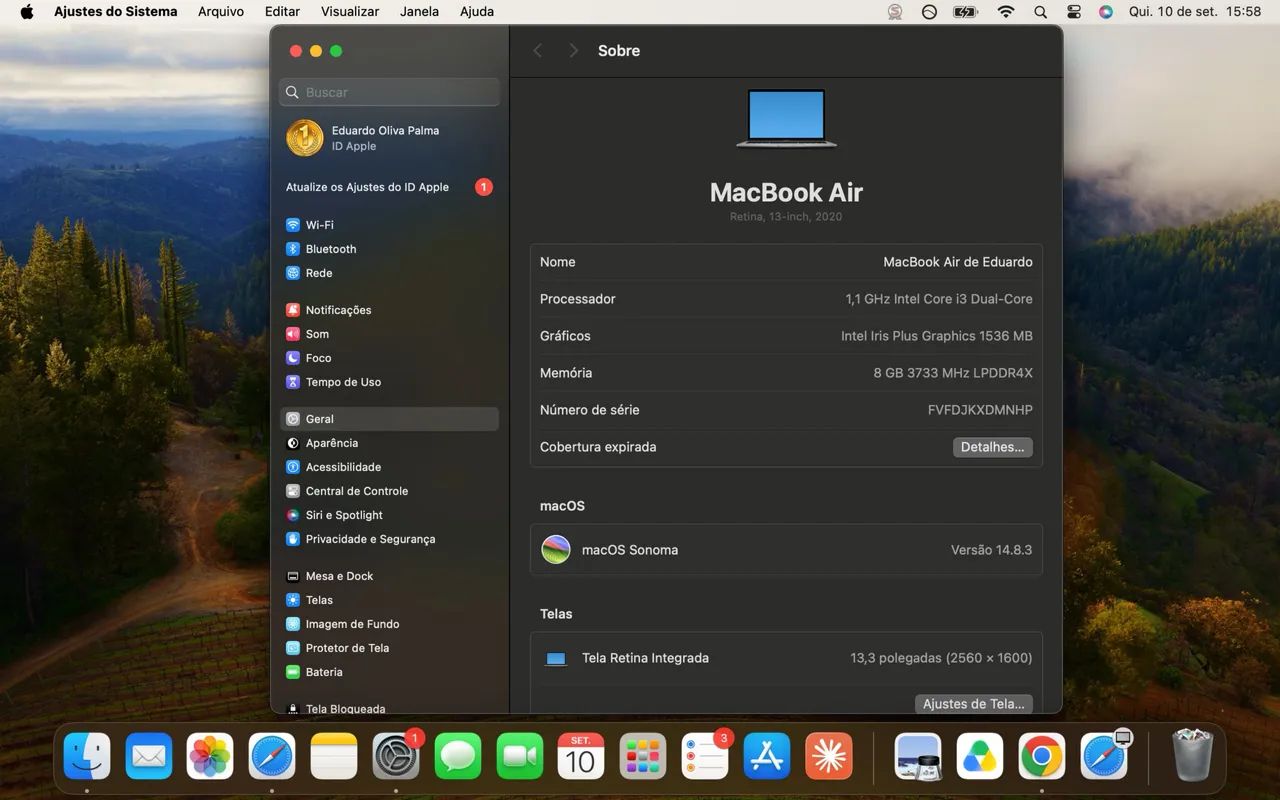Image resolution: width=1280 pixels, height=800 pixels.
Task: Click serial number FVFDJKXDMNHP
Action: pyautogui.click(x=980, y=410)
